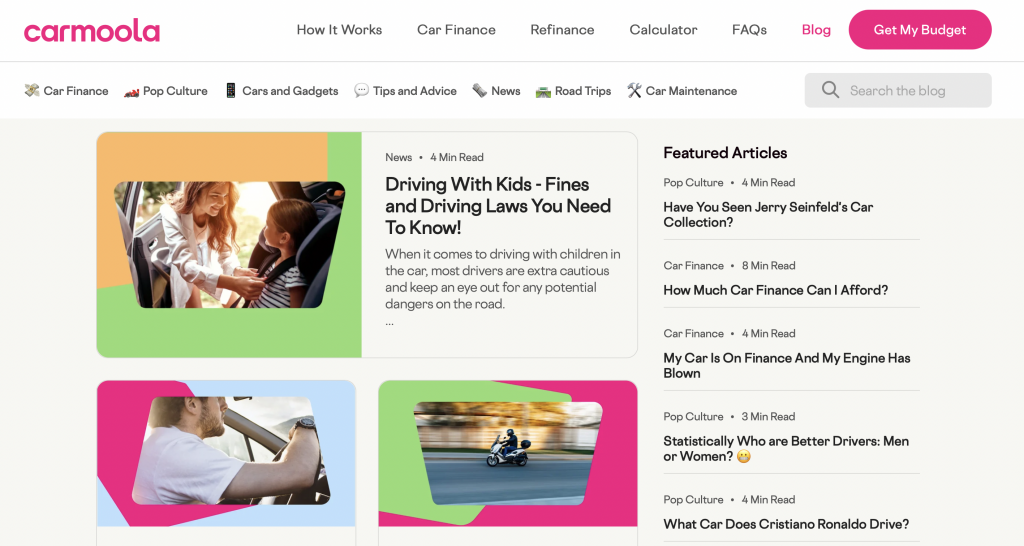Click the newspaper icon beside News
This screenshot has width=1024, height=546.
click(479, 91)
